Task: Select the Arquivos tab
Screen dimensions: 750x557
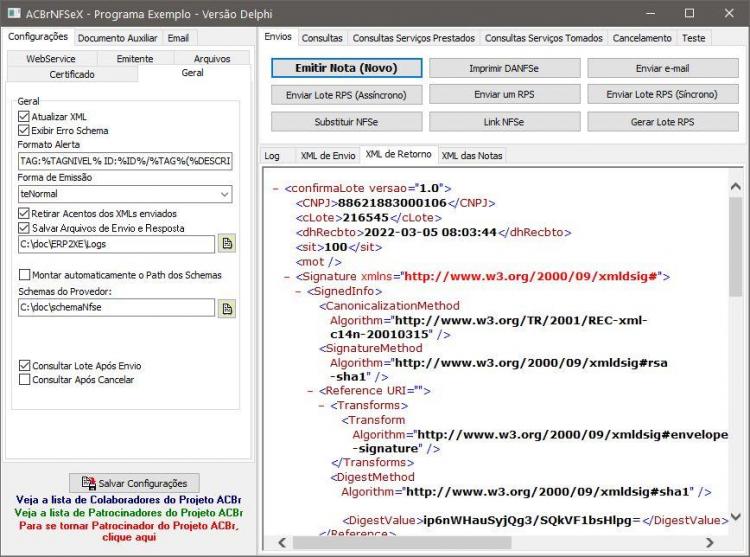Action: pyautogui.click(x=212, y=58)
